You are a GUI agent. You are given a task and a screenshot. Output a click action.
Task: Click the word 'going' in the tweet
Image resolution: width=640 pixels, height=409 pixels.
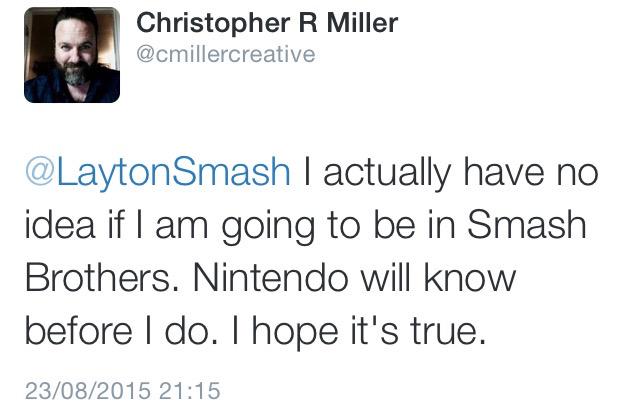[x=268, y=227]
